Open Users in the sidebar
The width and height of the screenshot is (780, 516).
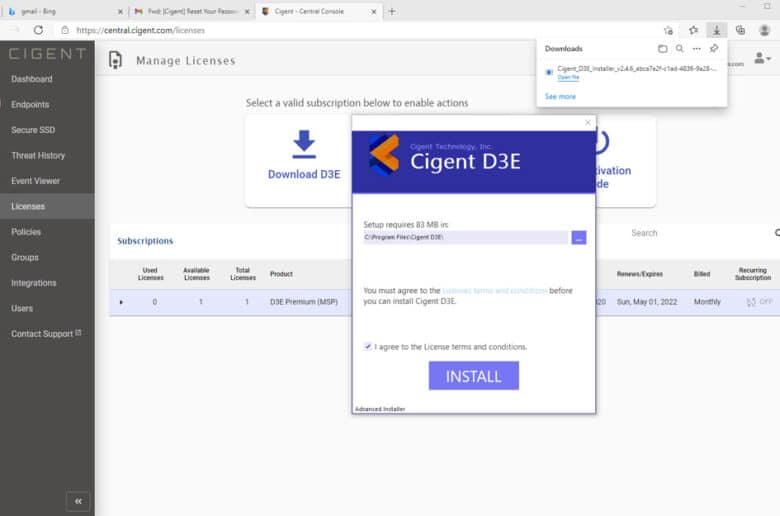point(22,309)
